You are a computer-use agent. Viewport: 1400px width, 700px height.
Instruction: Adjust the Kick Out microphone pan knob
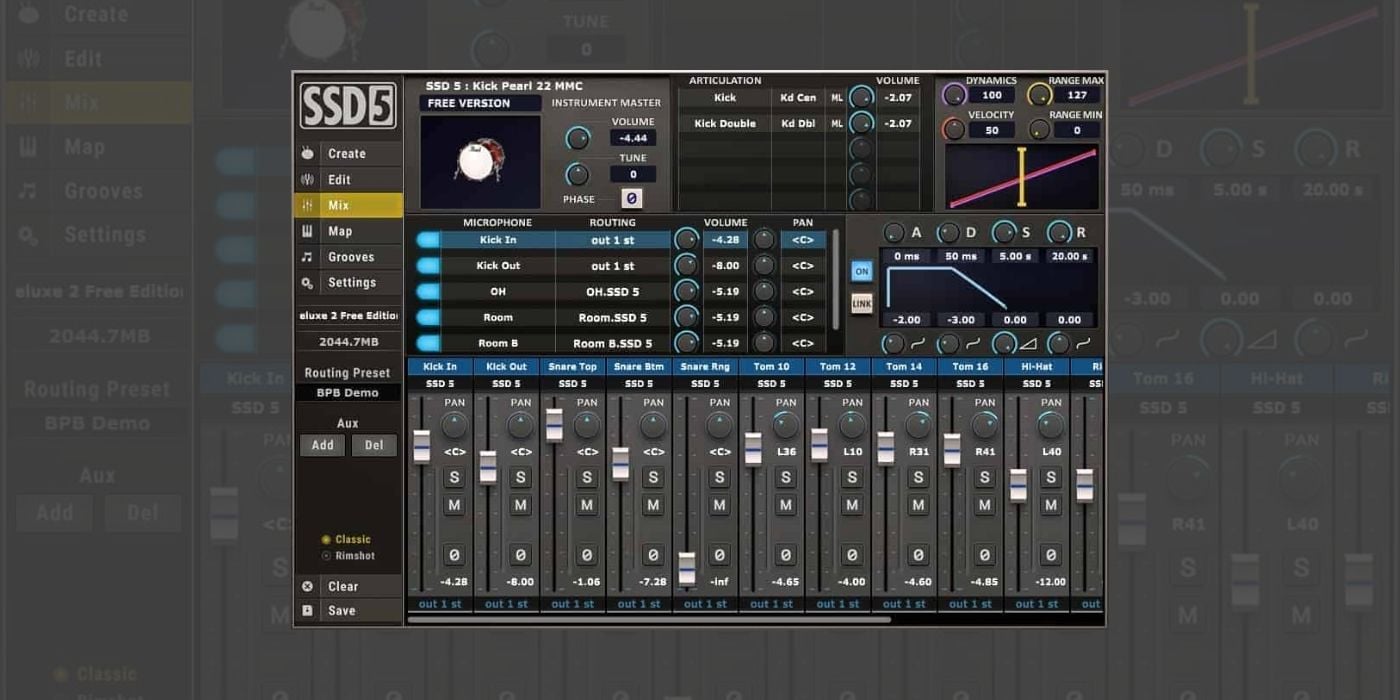click(x=764, y=266)
